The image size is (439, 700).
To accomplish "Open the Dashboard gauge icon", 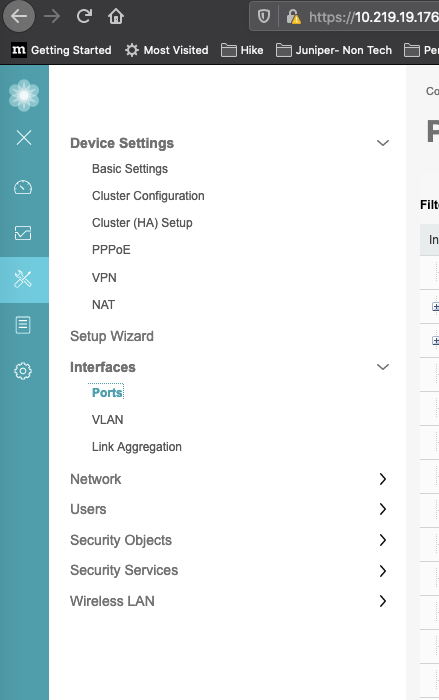I will tap(23, 187).
